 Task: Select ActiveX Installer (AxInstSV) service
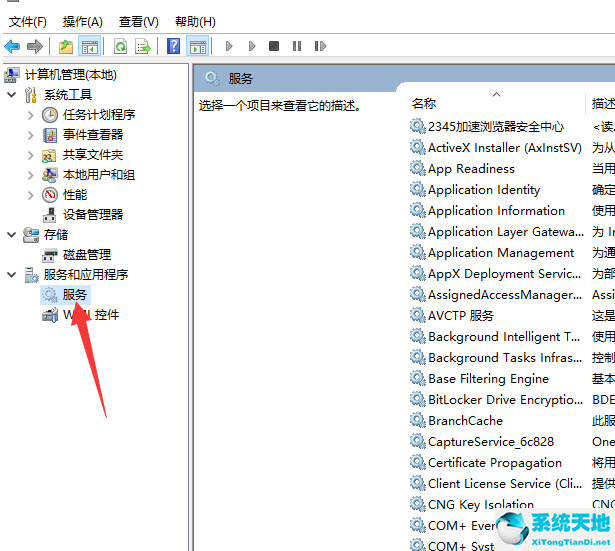(505, 148)
